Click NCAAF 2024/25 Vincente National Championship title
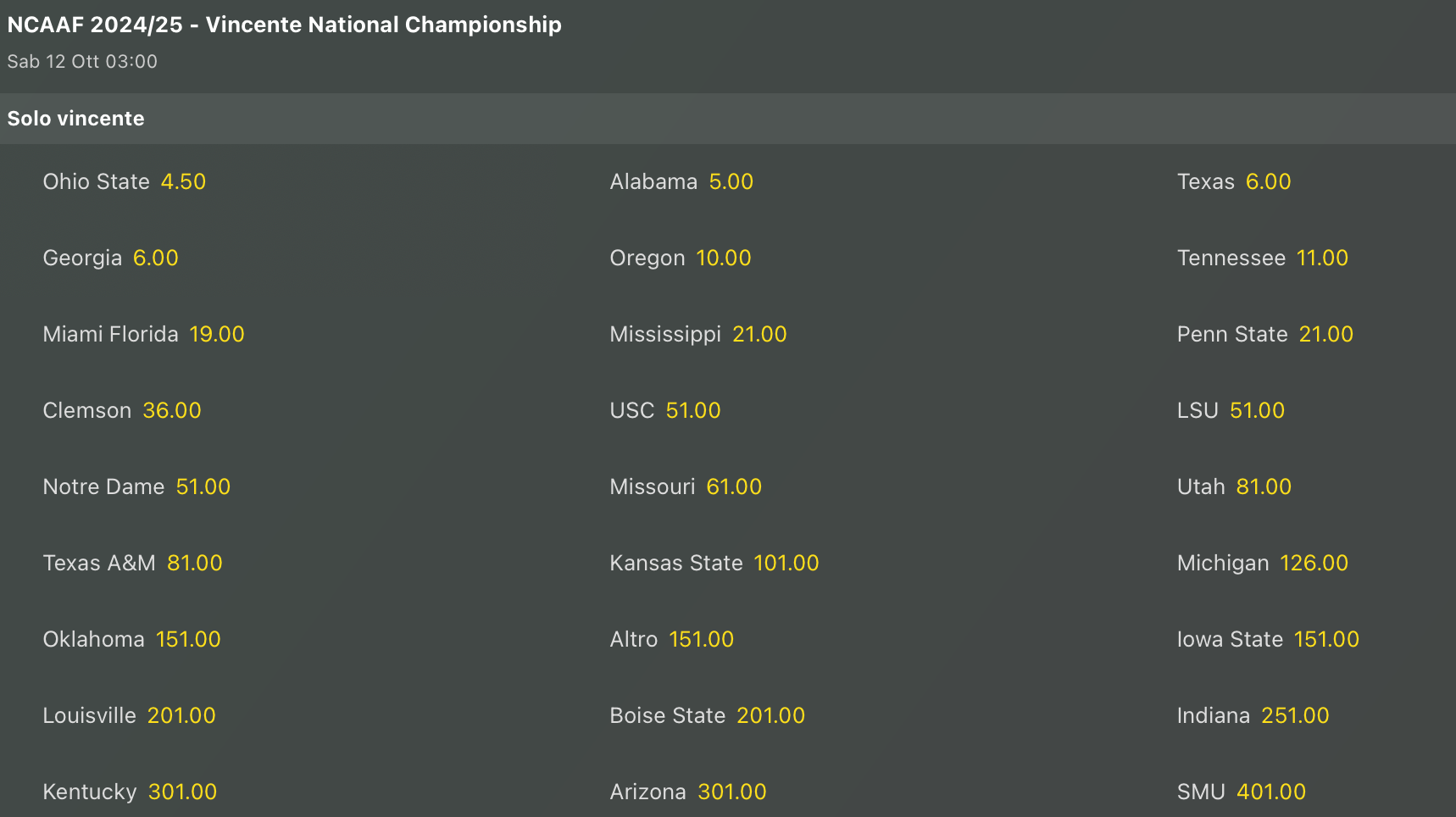The image size is (1456, 817). (x=284, y=25)
